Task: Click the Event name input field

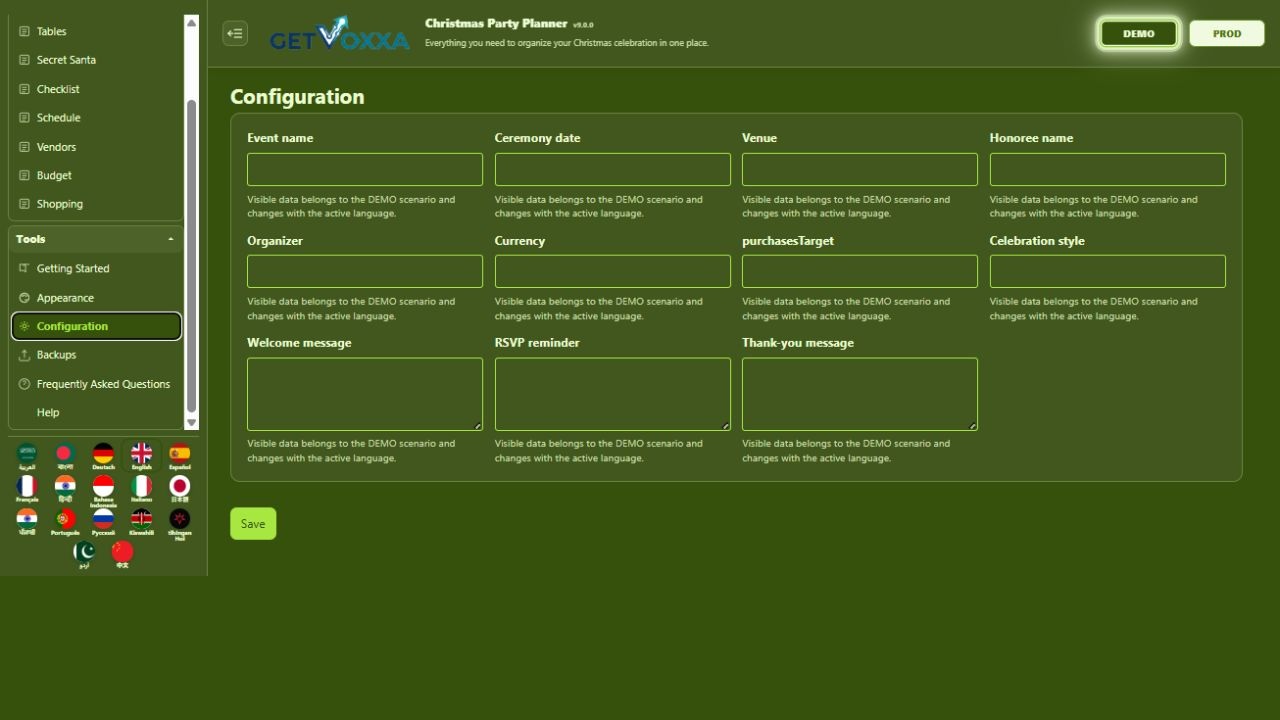Action: click(365, 169)
